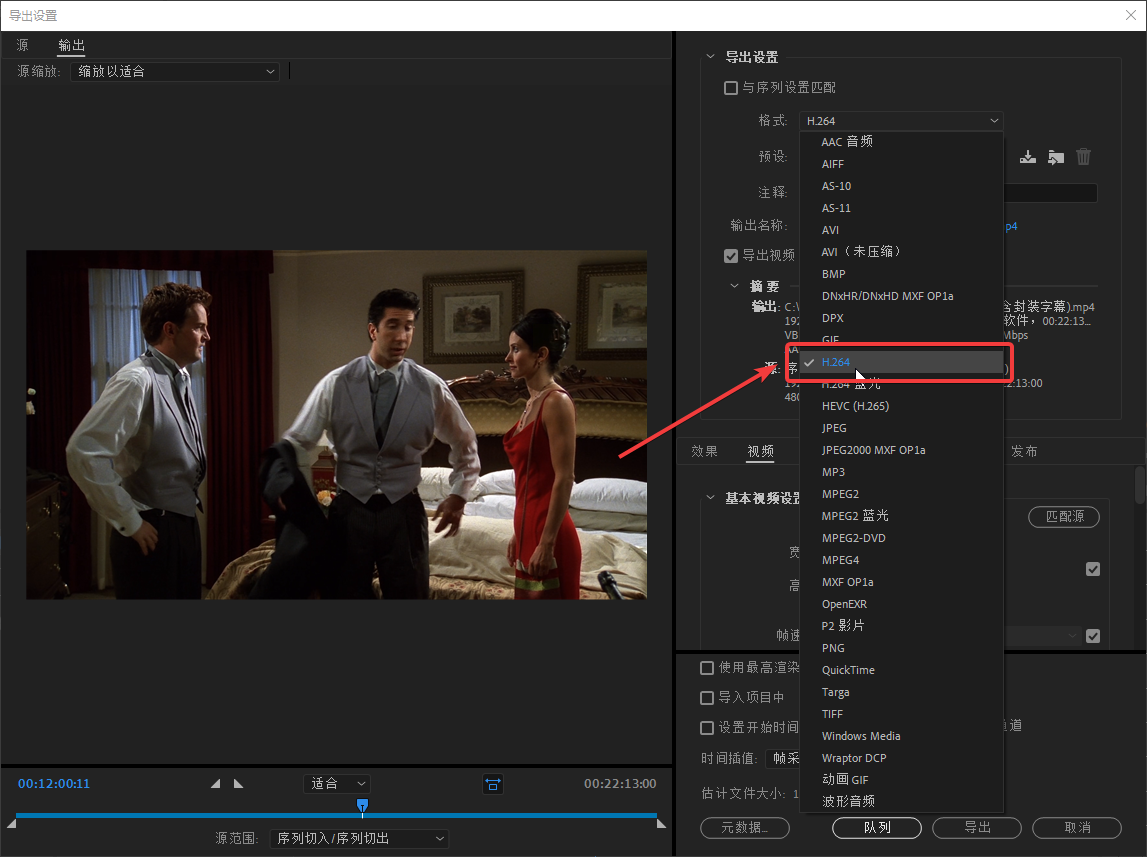1147x857 pixels.
Task: Select animated GIF format
Action: click(901, 779)
